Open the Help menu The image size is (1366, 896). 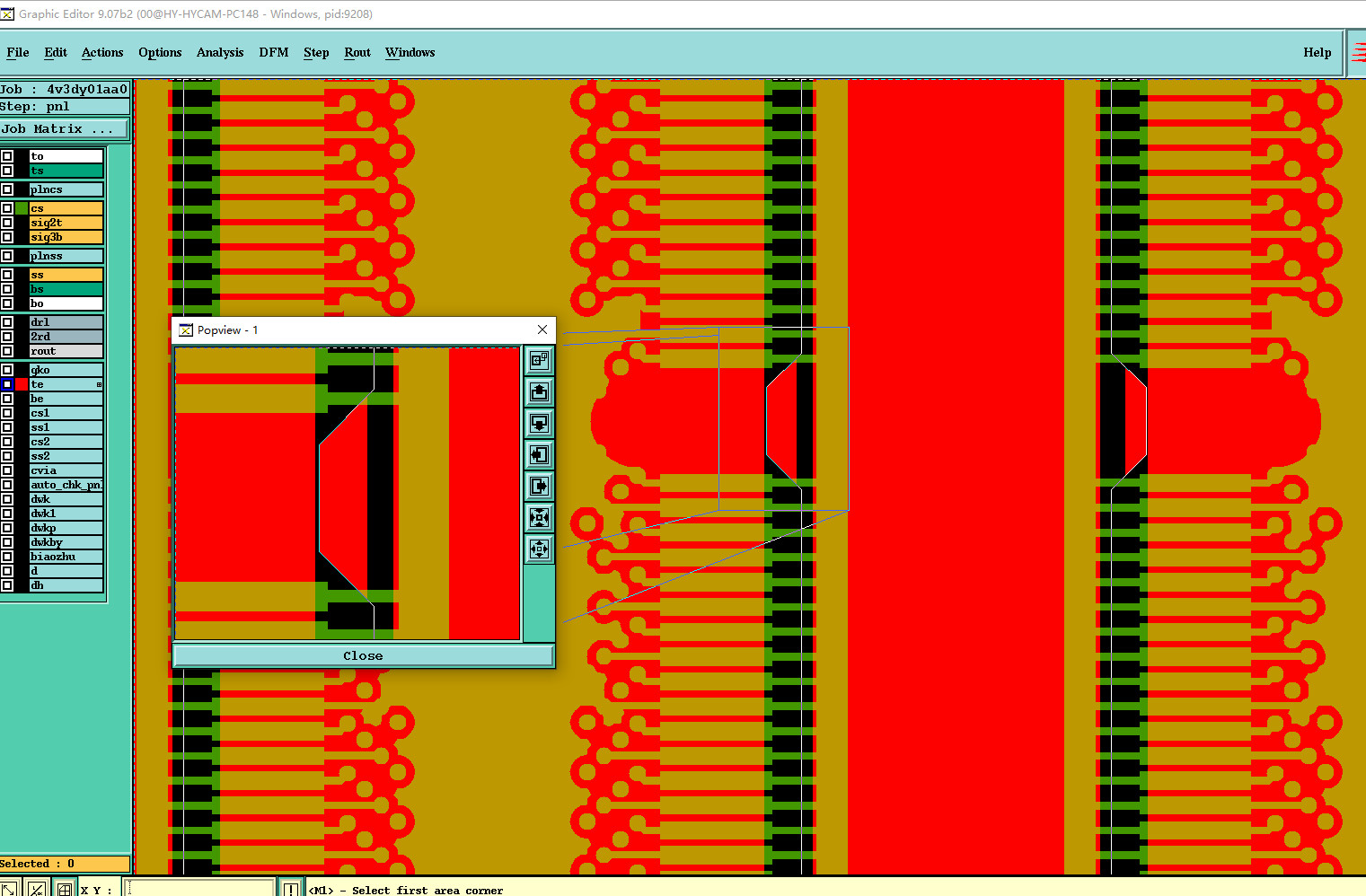(x=1318, y=52)
